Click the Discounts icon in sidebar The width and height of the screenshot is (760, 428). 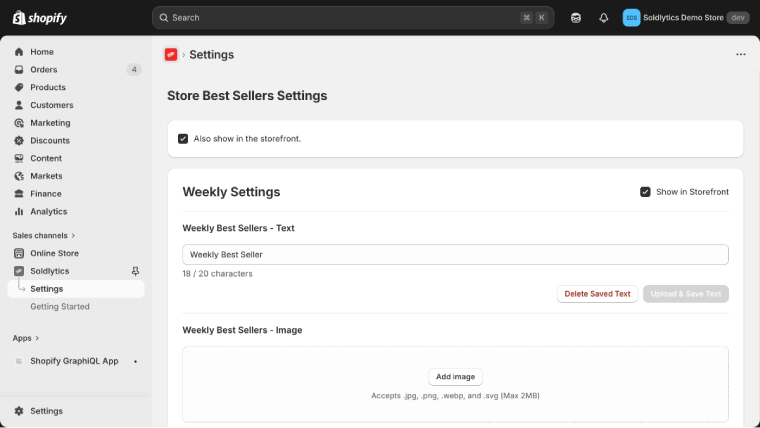(x=19, y=141)
